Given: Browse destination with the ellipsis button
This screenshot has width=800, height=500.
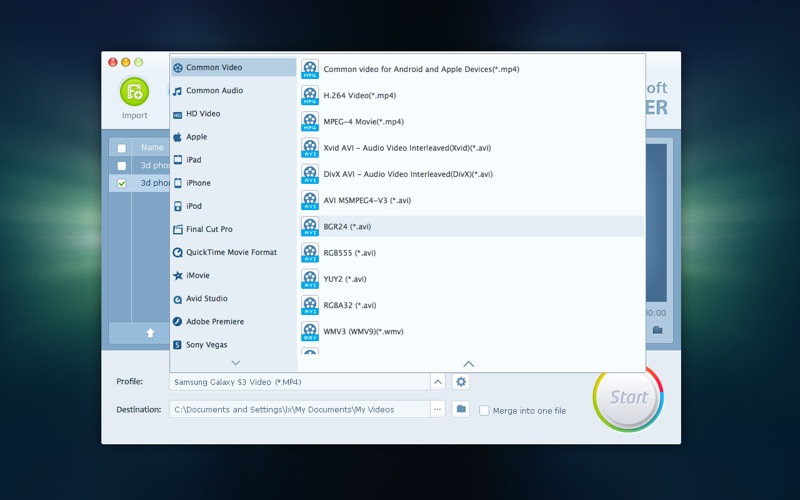Looking at the screenshot, I should (x=438, y=409).
